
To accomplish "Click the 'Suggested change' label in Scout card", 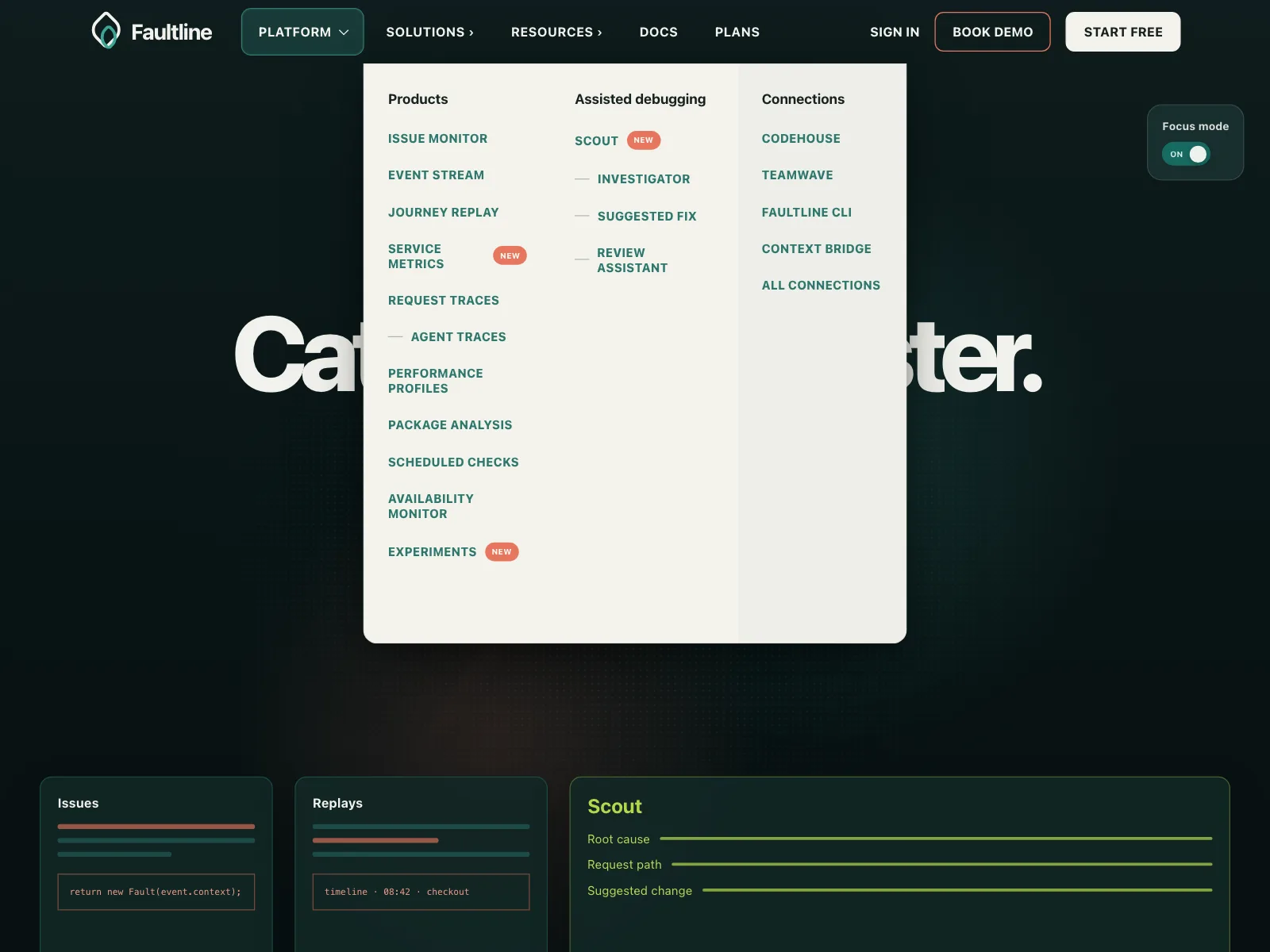I will [640, 890].
